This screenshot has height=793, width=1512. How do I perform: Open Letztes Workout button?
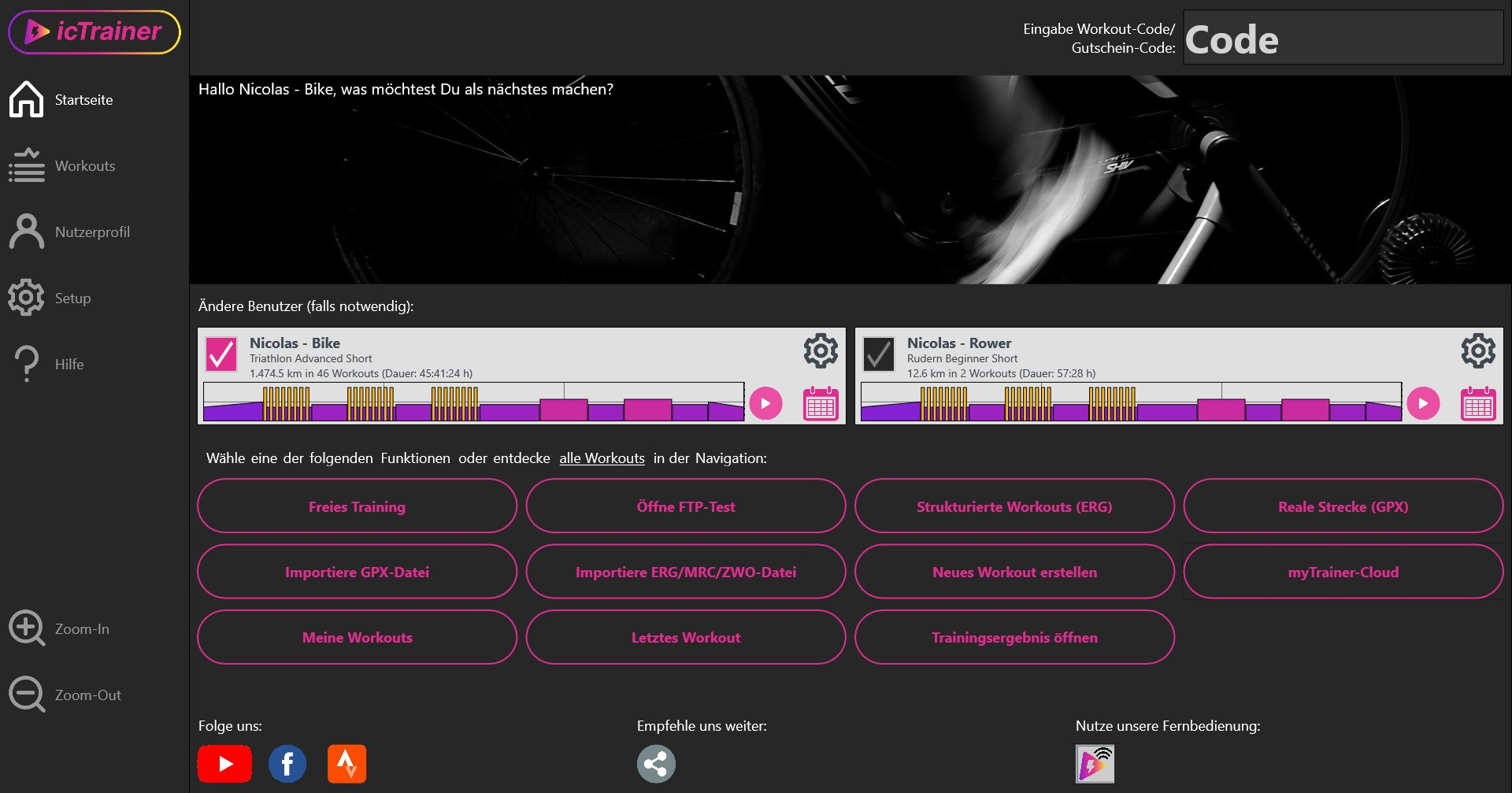coord(686,637)
